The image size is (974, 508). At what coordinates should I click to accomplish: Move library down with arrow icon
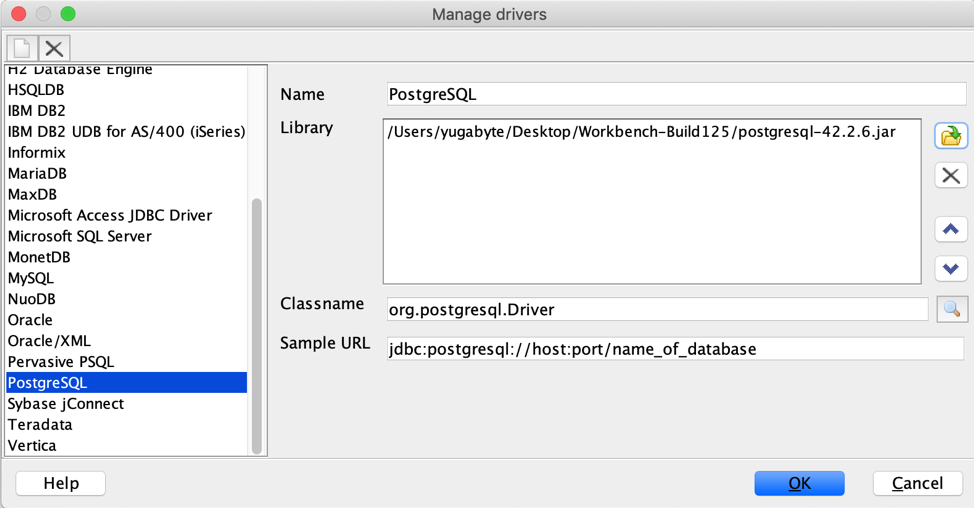click(950, 268)
